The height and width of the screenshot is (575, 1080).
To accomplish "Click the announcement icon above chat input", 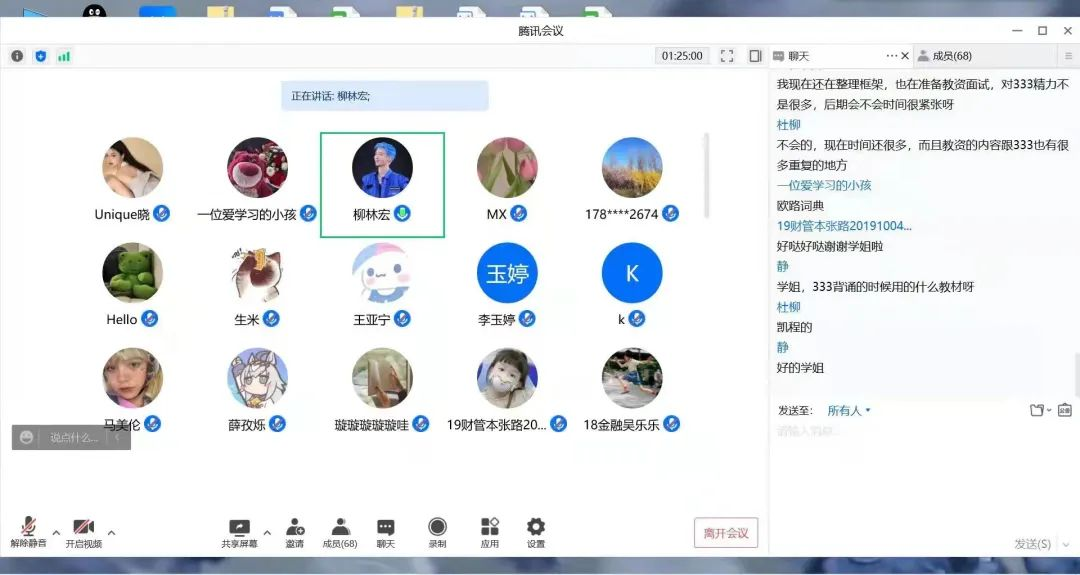I will point(1065,410).
